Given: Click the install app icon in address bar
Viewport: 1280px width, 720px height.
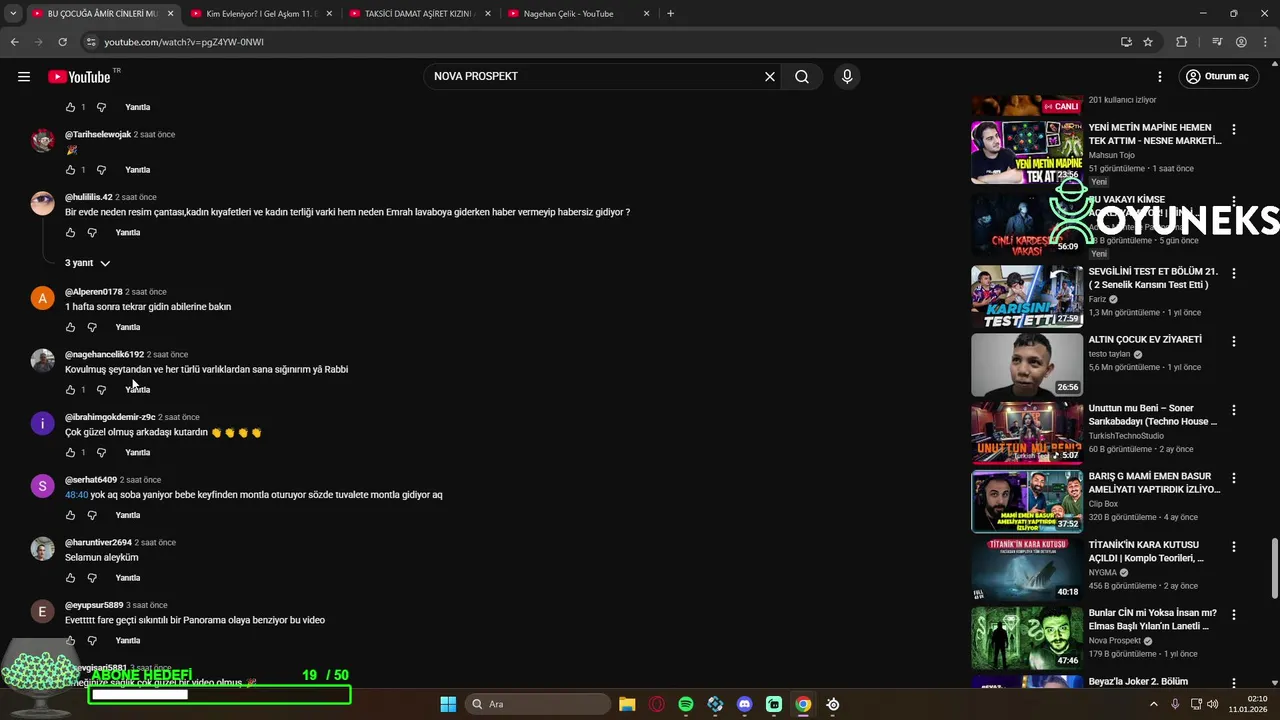Looking at the screenshot, I should 1126,42.
